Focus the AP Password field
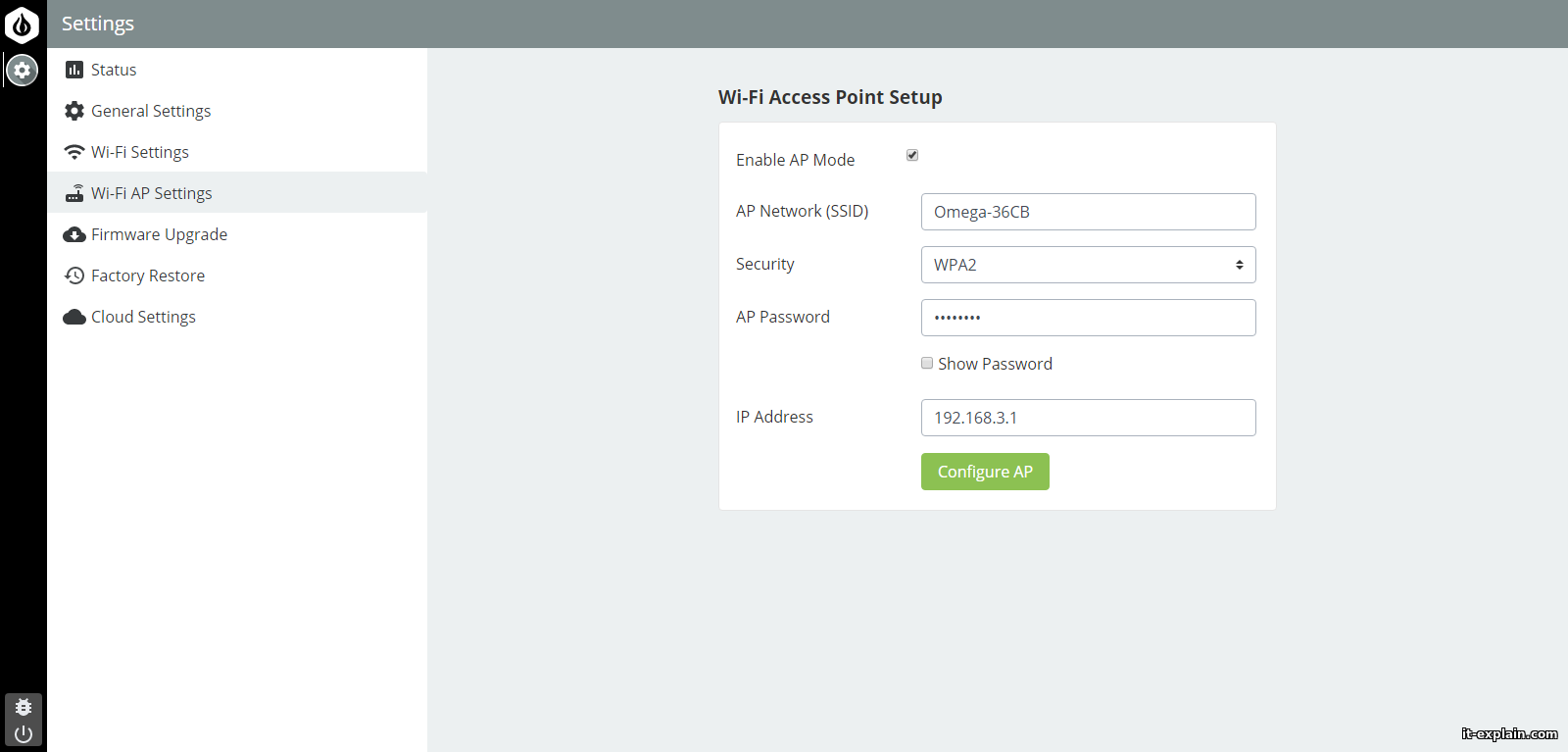1568x752 pixels. (1088, 318)
